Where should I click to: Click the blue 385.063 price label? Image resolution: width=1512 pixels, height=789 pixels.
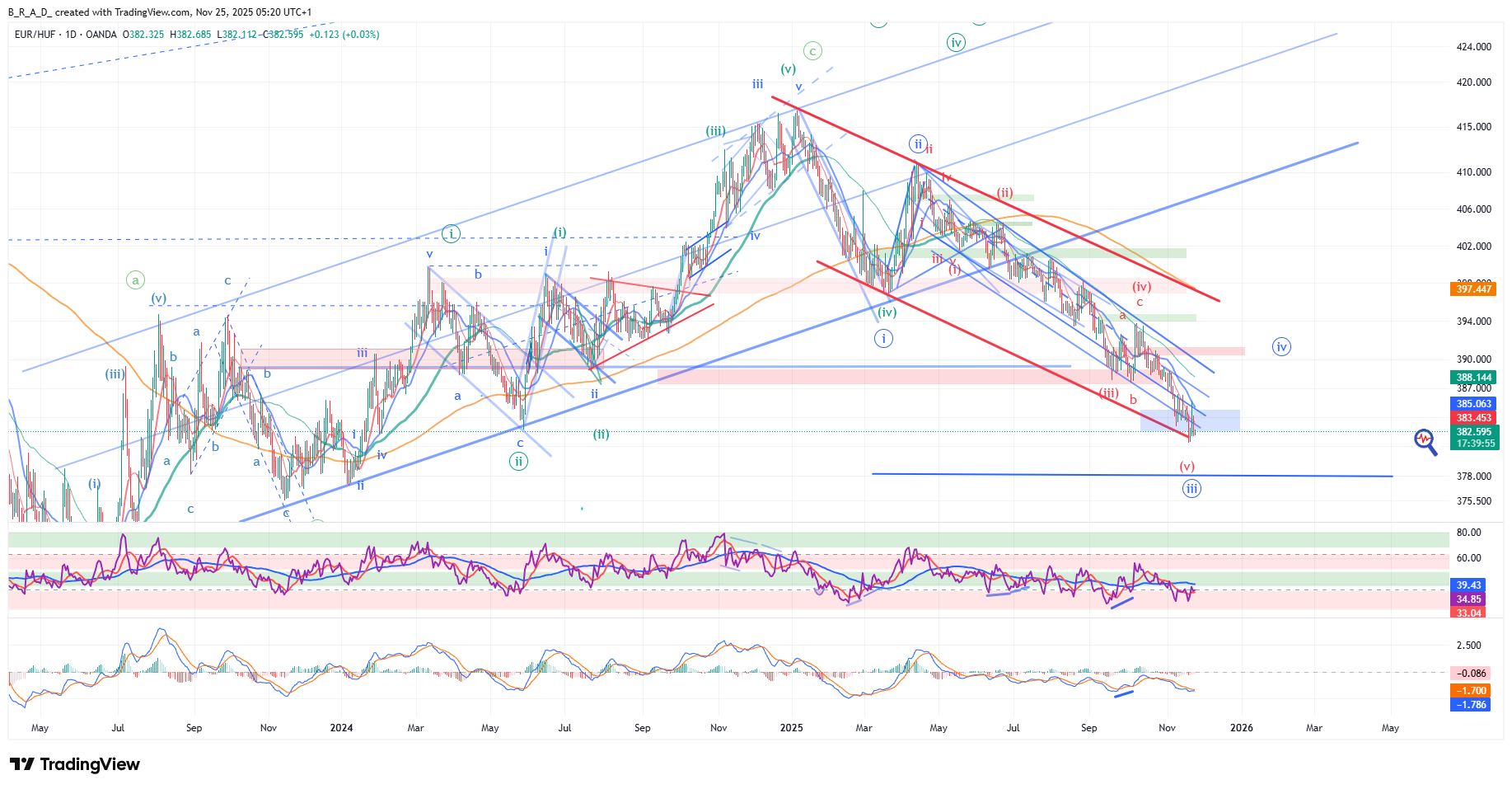click(1473, 404)
